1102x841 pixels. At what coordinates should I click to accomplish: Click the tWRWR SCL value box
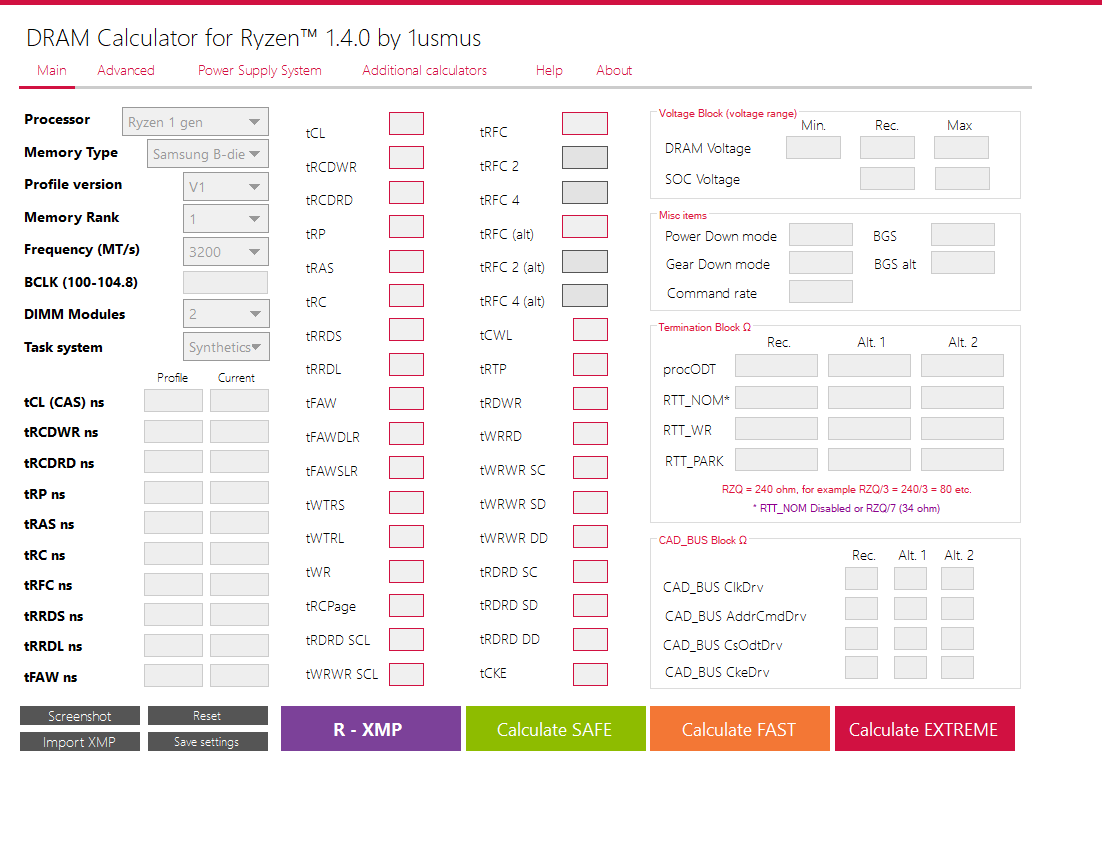click(406, 674)
